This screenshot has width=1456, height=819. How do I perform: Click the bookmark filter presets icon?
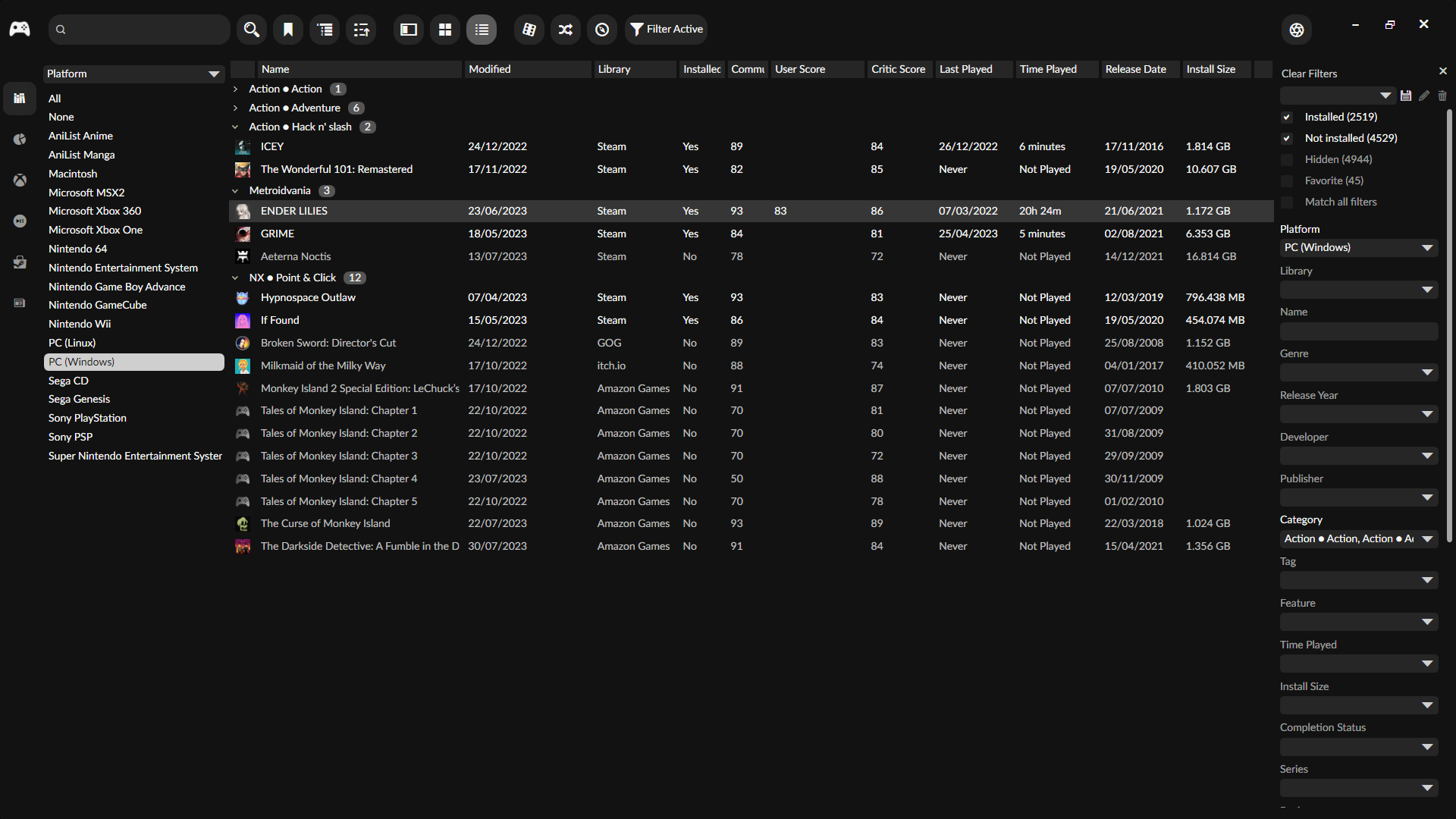pyautogui.click(x=288, y=30)
